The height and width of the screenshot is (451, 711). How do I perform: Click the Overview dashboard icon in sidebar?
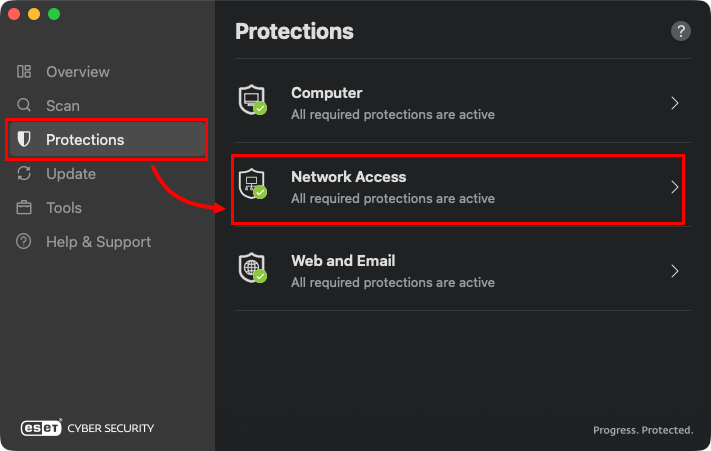[25, 72]
